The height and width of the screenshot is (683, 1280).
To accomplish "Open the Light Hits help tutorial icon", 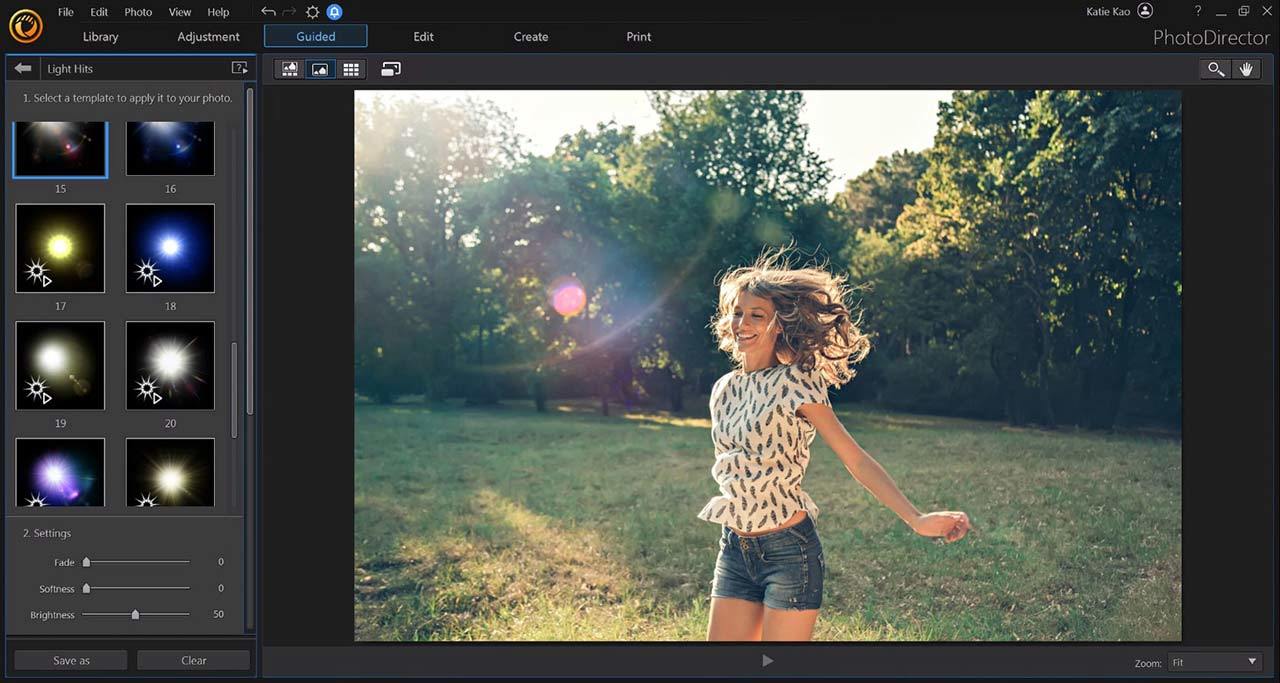I will pos(239,68).
